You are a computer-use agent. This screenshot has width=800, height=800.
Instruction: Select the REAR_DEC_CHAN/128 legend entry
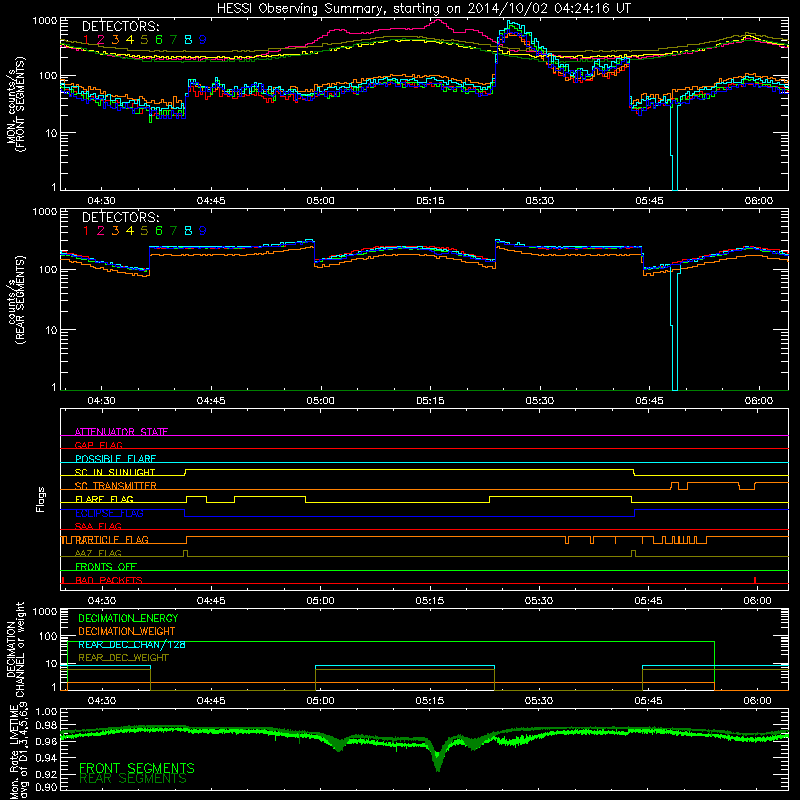pos(132,644)
